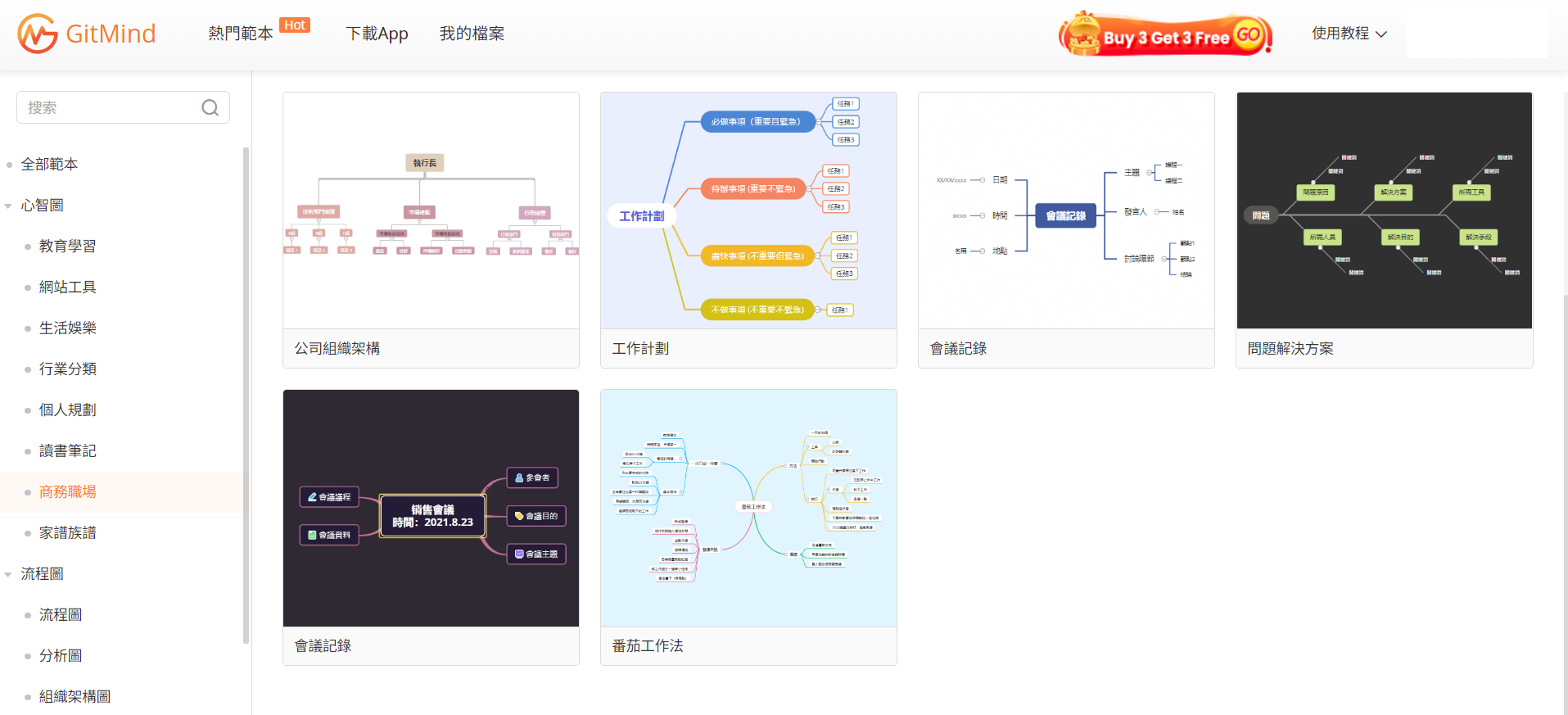
Task: Select the 分析圖 category
Action: point(61,655)
